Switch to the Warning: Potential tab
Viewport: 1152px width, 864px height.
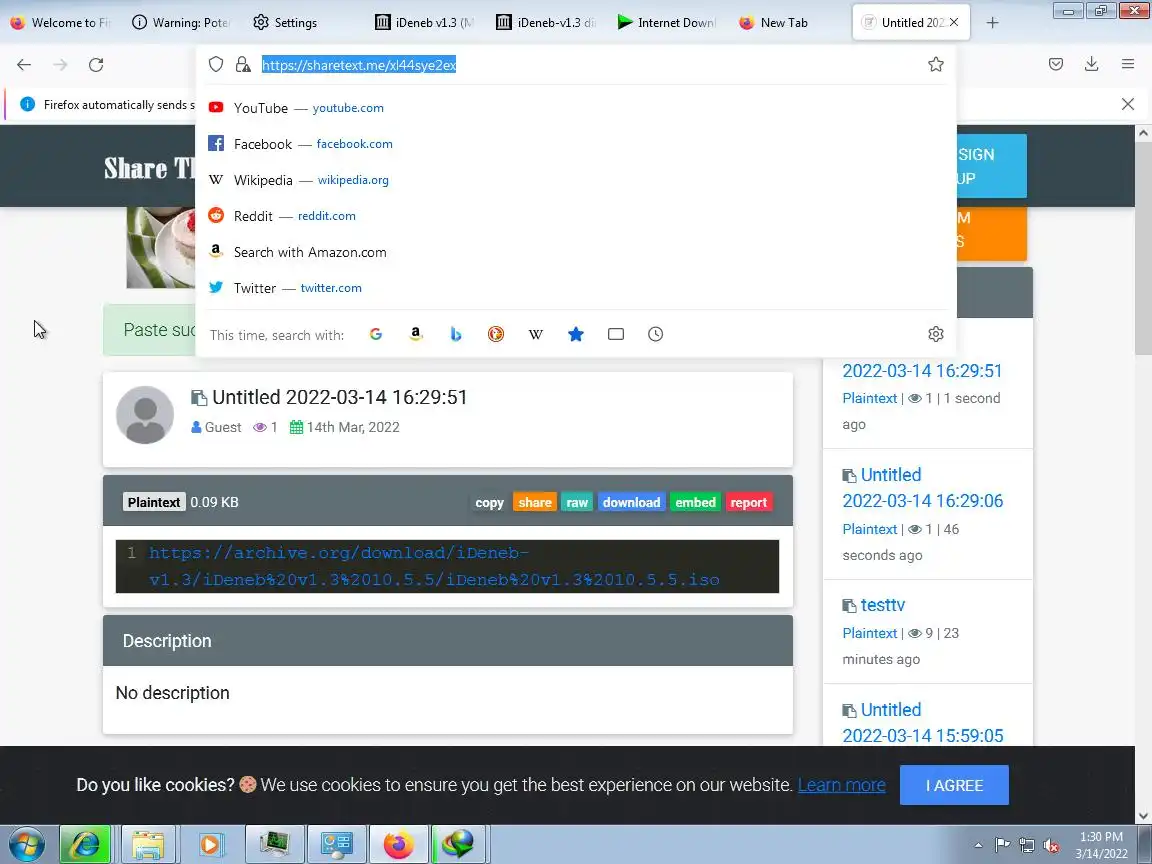pyautogui.click(x=181, y=23)
